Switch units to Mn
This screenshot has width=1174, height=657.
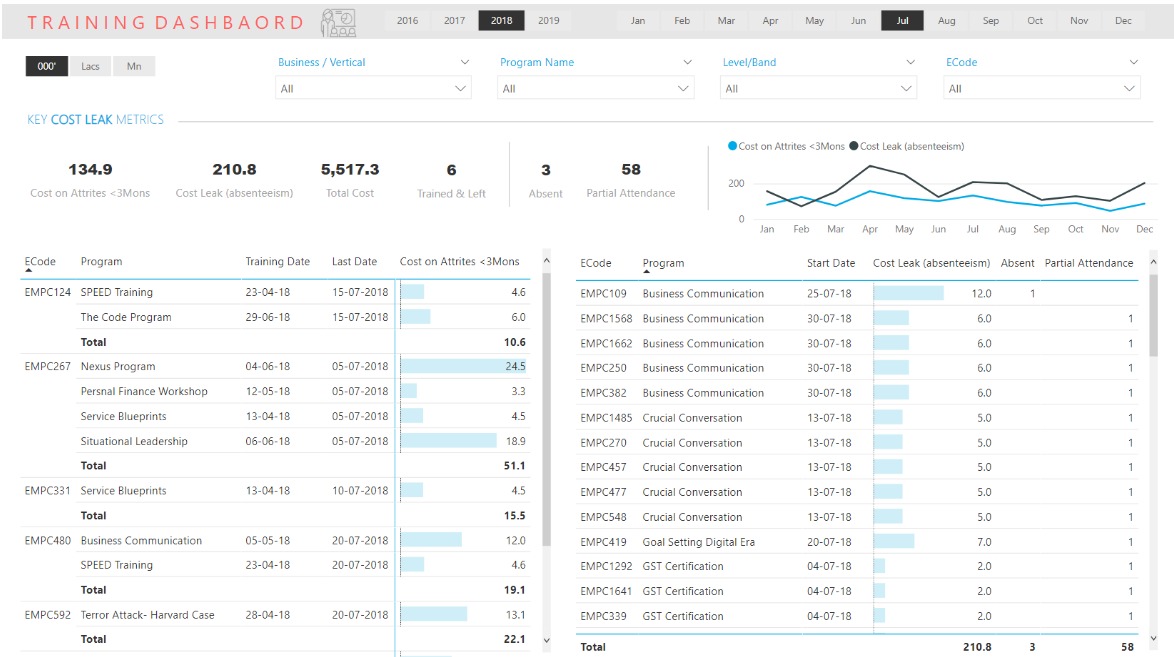[x=134, y=66]
